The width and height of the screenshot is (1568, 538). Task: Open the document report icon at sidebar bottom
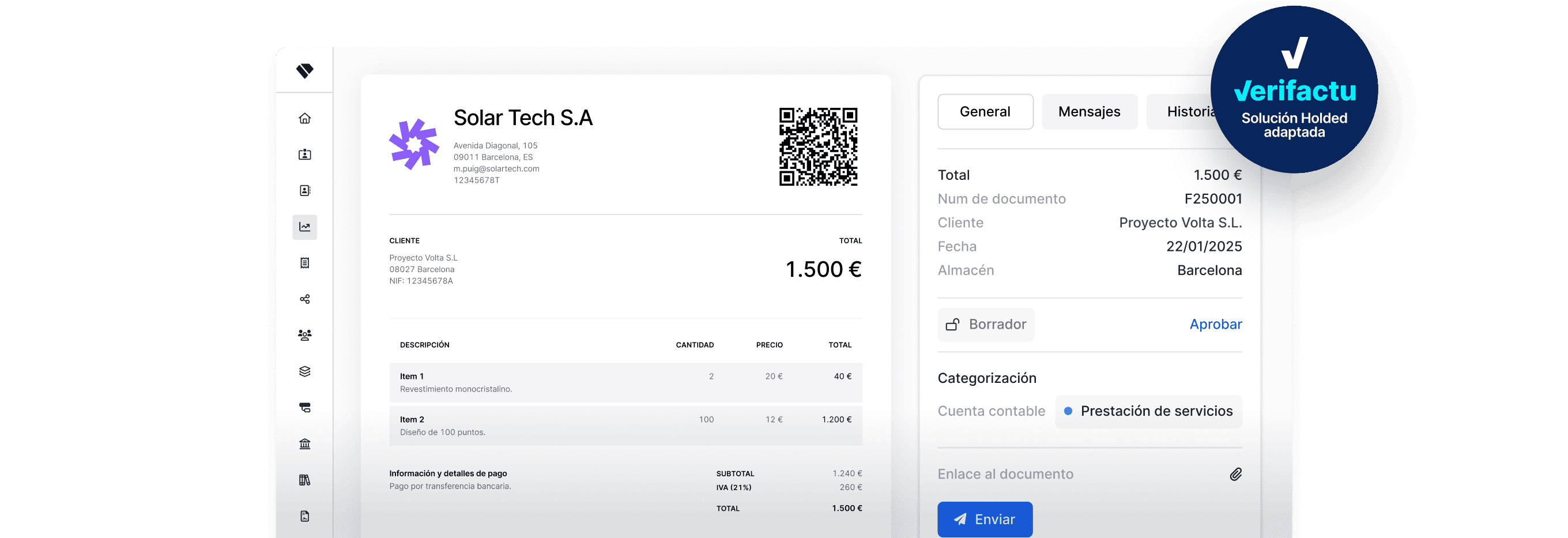click(x=304, y=516)
